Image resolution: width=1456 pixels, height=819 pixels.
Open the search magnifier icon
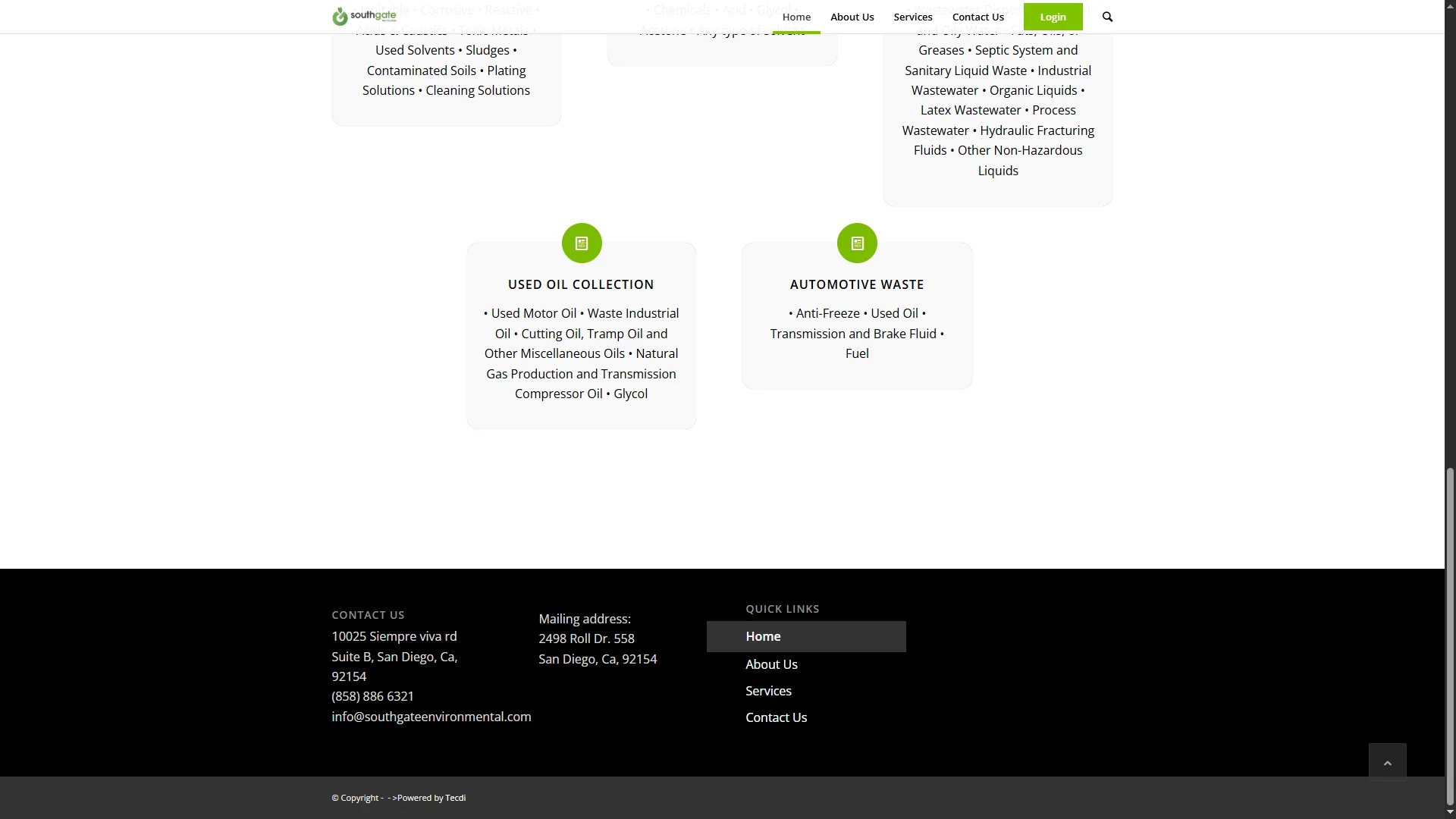[1107, 17]
